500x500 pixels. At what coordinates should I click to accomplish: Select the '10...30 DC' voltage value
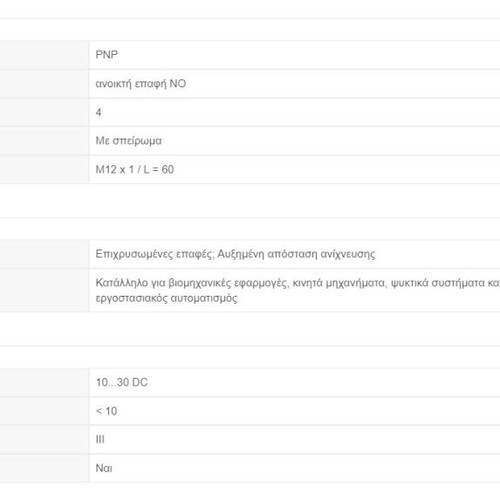[122, 382]
